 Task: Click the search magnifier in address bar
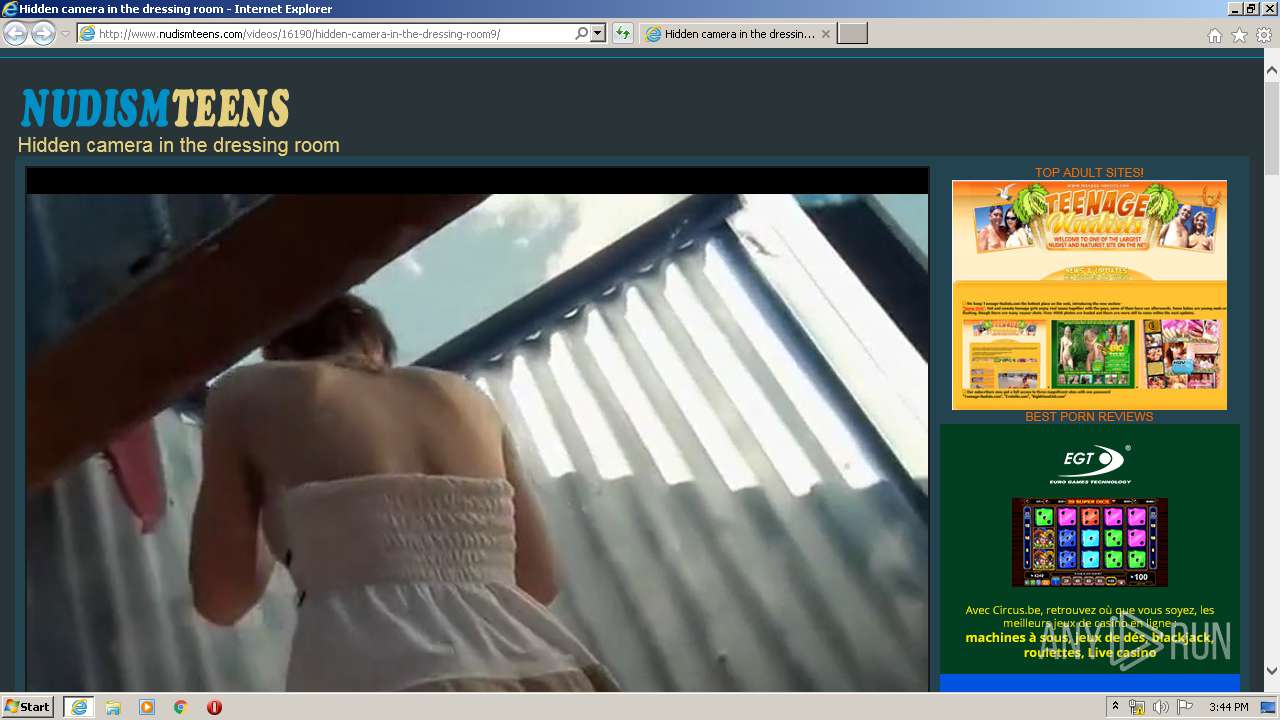[581, 33]
